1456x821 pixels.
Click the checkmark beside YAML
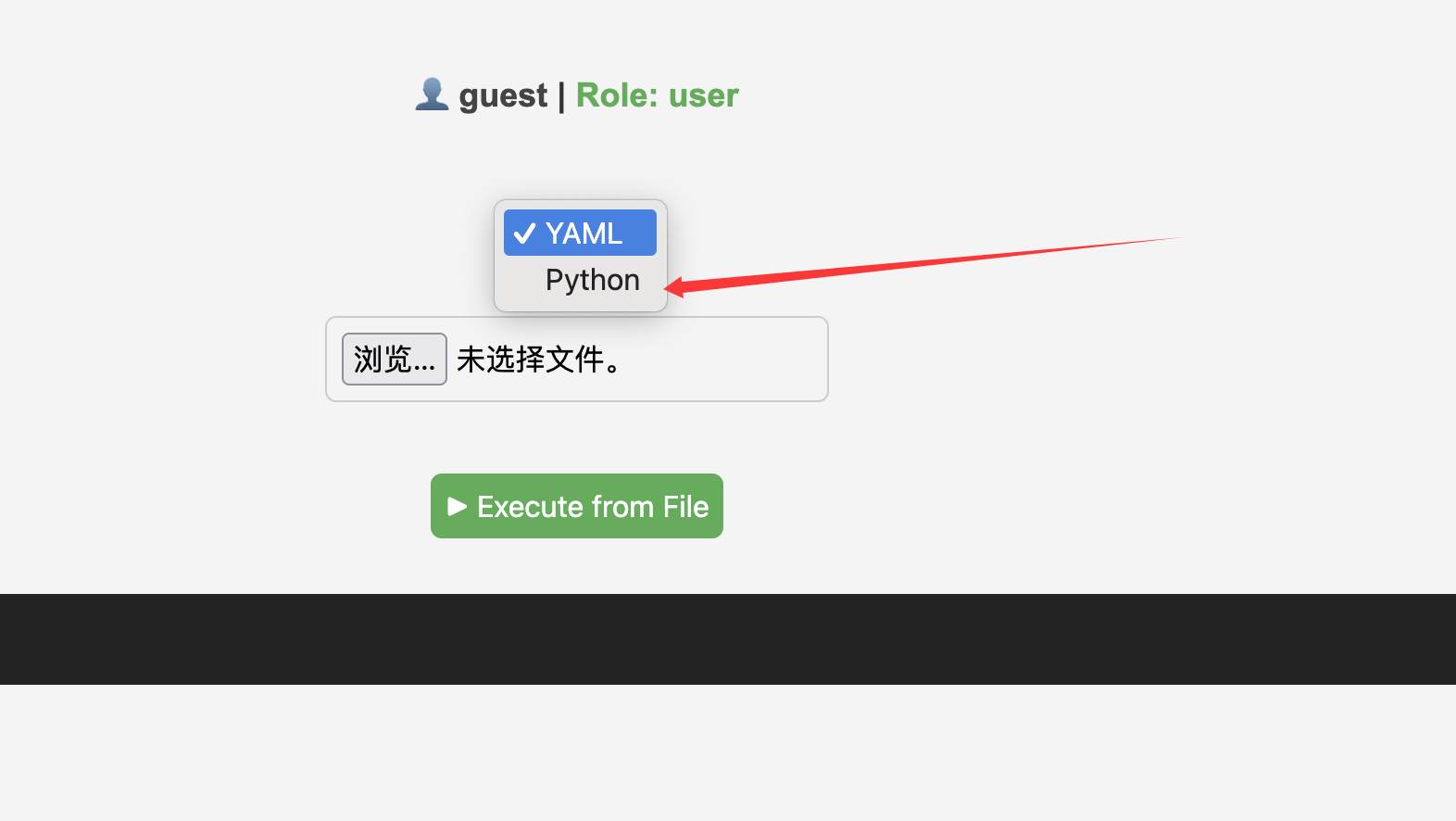pos(524,234)
